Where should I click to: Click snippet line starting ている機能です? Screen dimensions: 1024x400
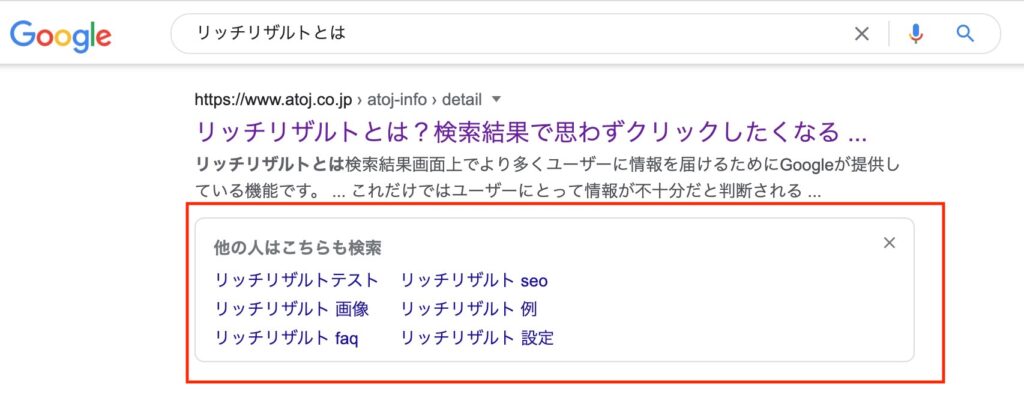(x=508, y=192)
